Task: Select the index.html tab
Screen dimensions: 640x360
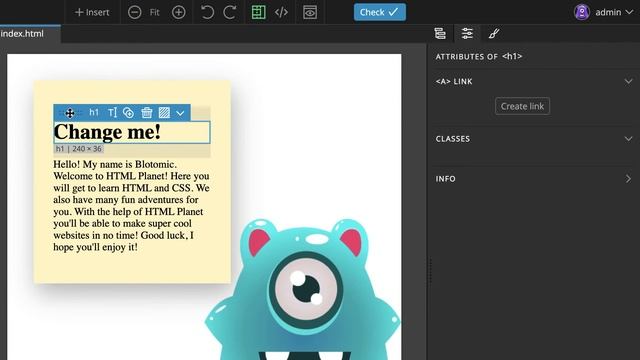Action: point(29,34)
